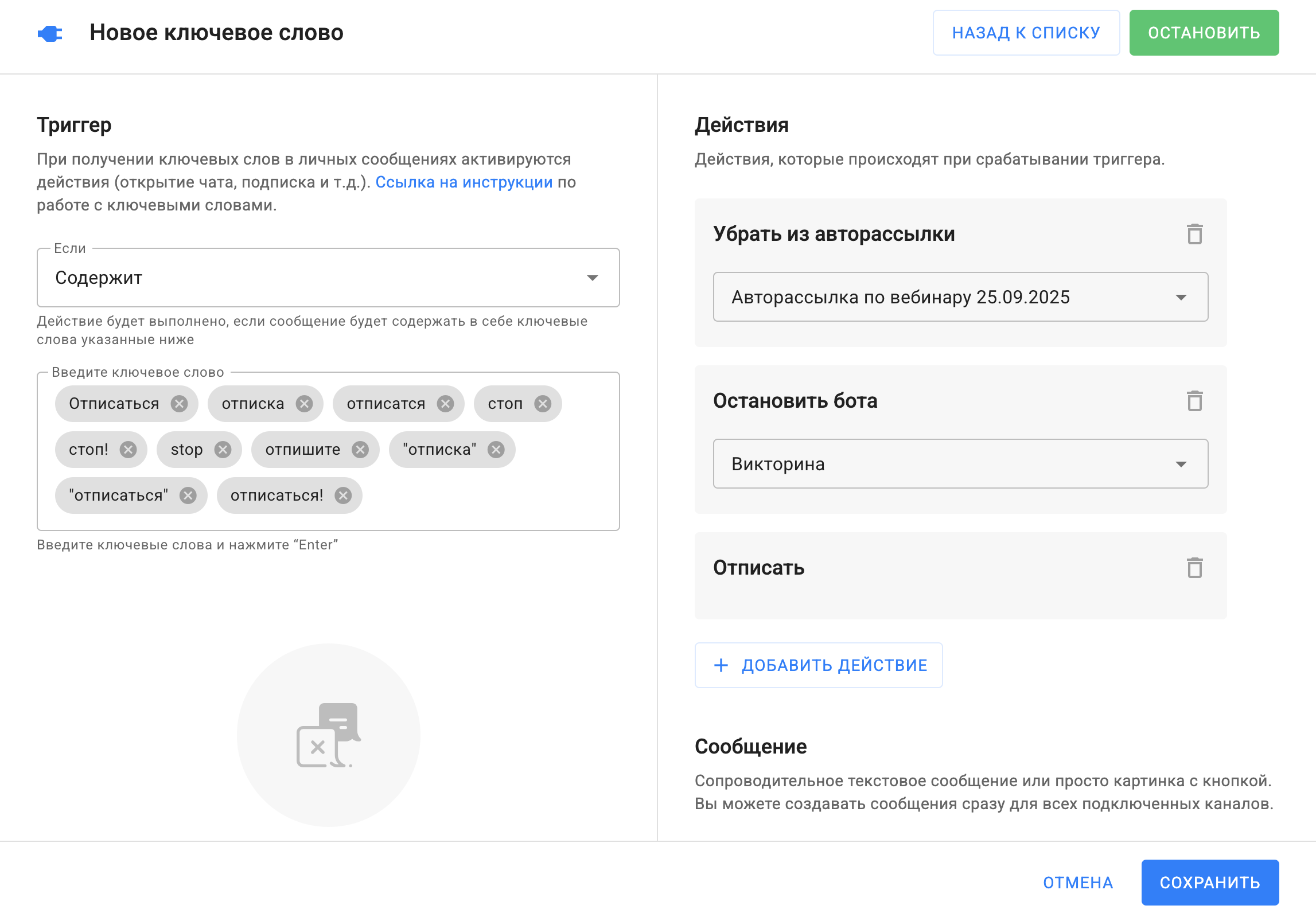Remove the "отписка" keyword chip

pyautogui.click(x=304, y=404)
